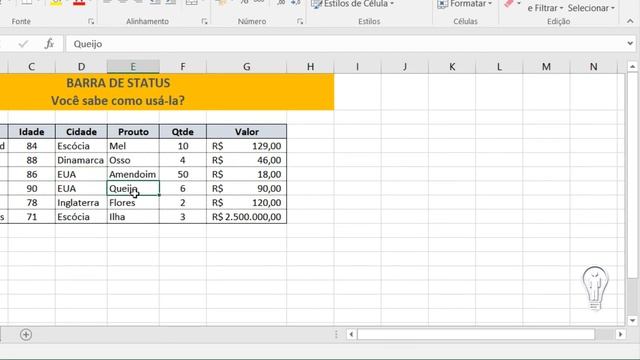The width and height of the screenshot is (640, 360).
Task: Click the formula bar confirm checkmark
Action: pyautogui.click(x=23, y=44)
